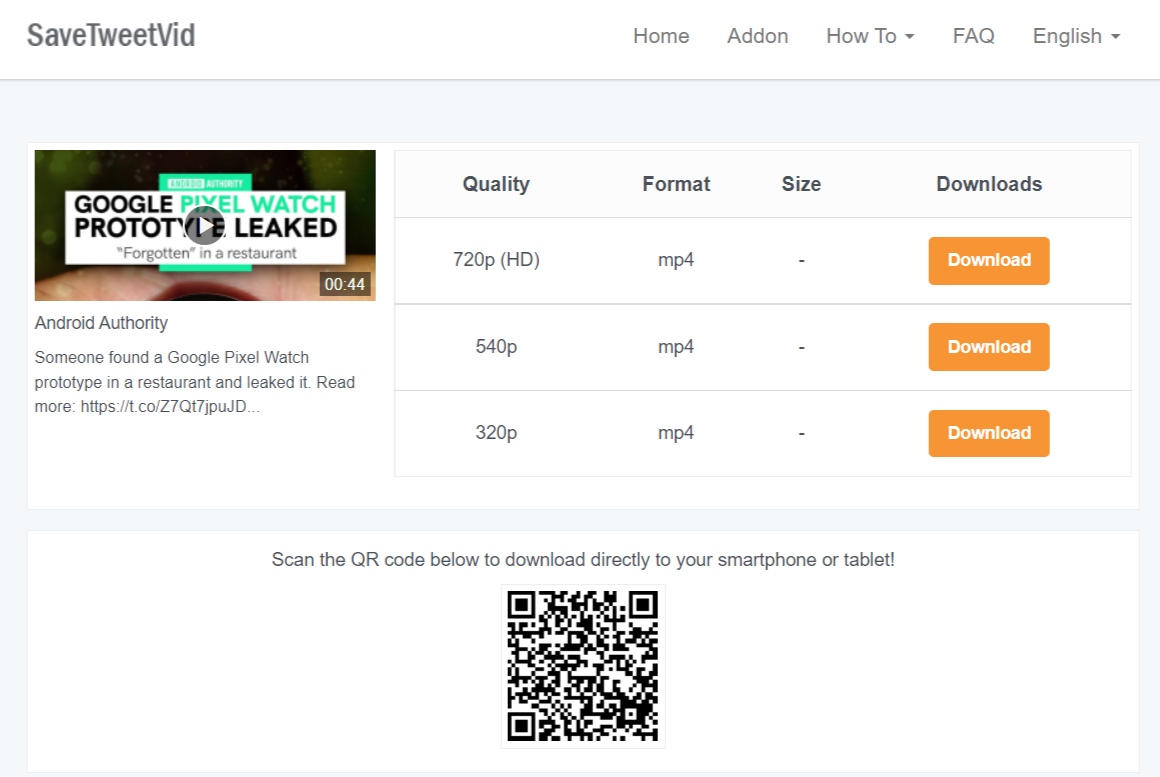Click the SaveTweetVid logo
This screenshot has height=777, width=1160.
[111, 36]
